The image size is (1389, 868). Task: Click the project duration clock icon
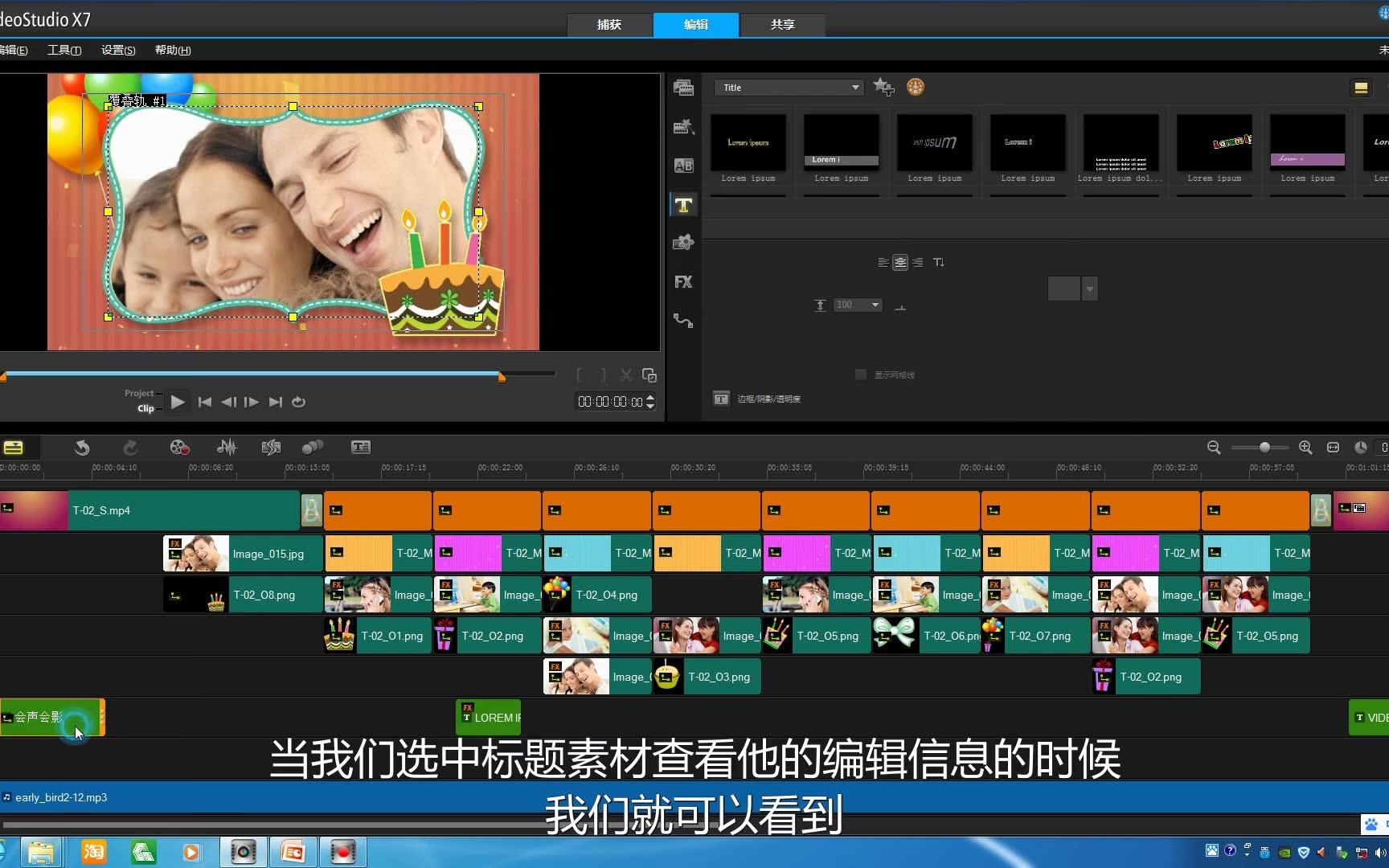click(1361, 448)
